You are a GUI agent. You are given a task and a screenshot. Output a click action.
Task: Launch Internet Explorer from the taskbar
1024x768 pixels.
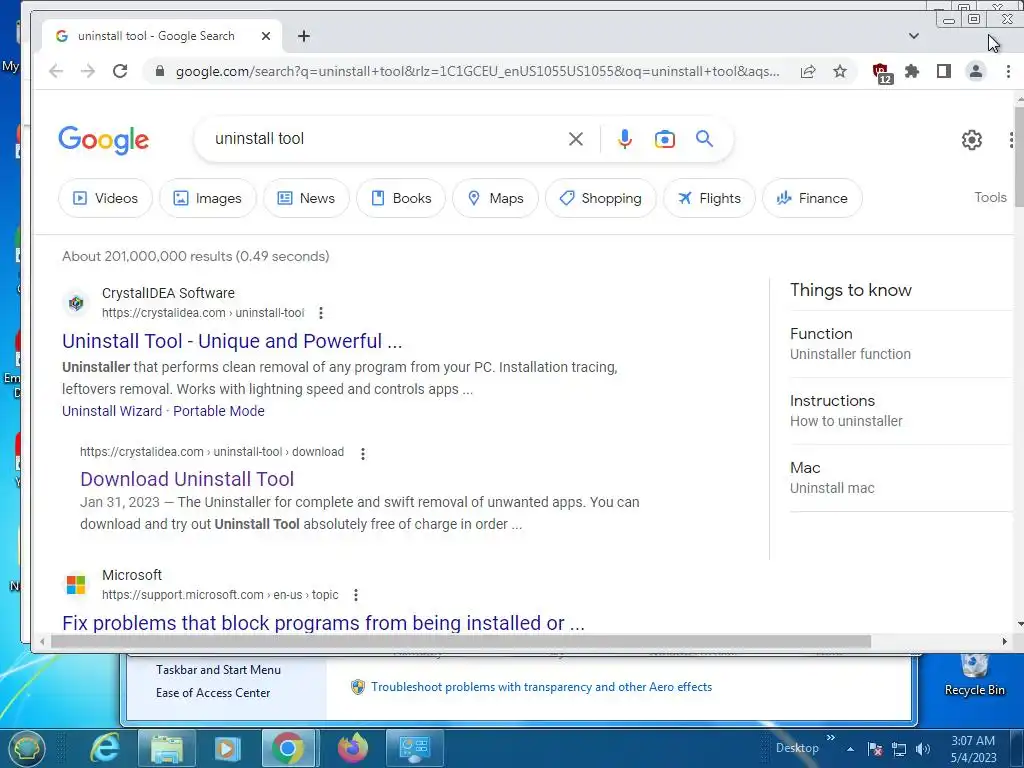[104, 748]
